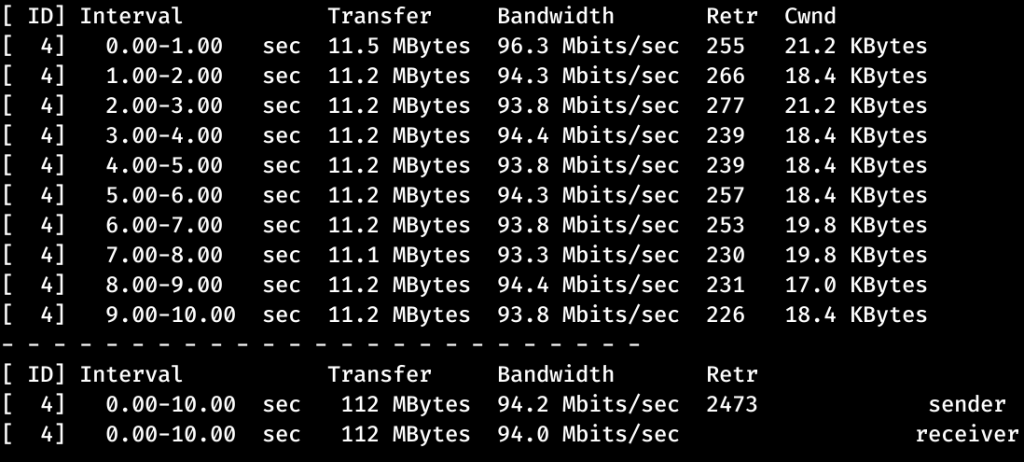Image resolution: width=1024 pixels, height=462 pixels.
Task: Click the 93.3 Mbits/sec bandwidth value
Action: tap(588, 256)
